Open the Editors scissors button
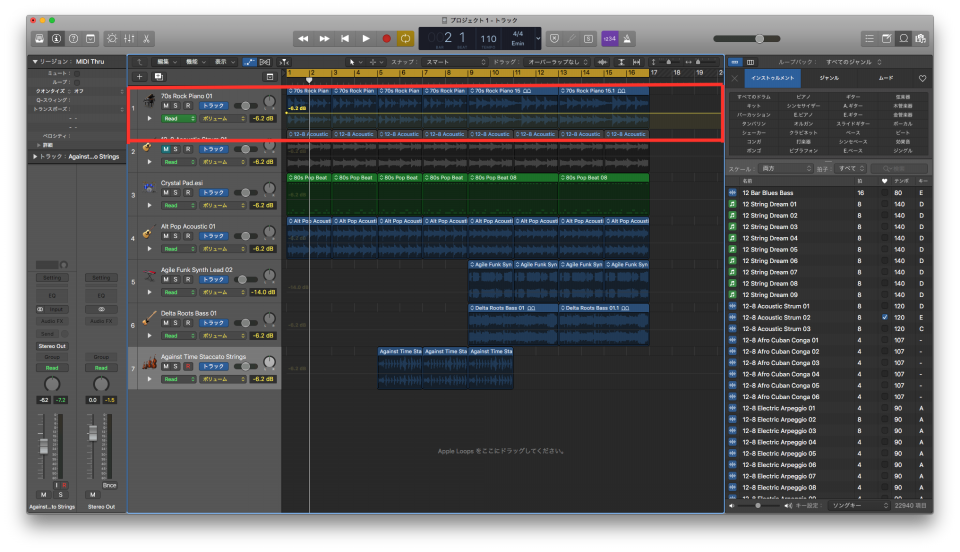 (146, 39)
